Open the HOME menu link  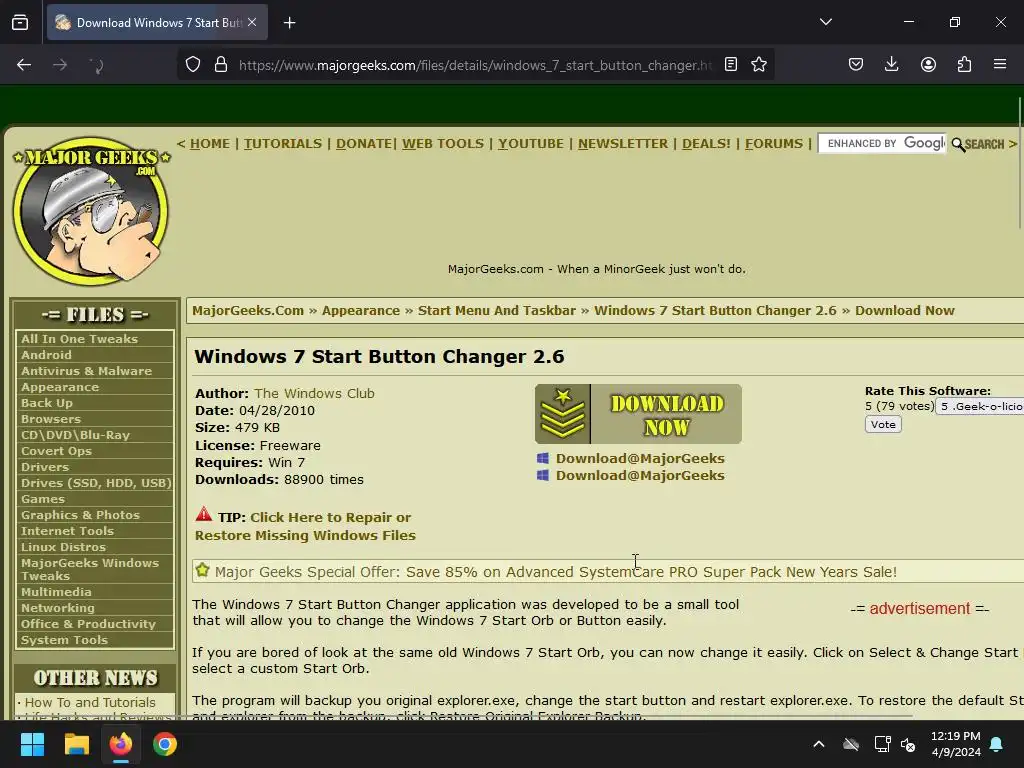tap(210, 144)
